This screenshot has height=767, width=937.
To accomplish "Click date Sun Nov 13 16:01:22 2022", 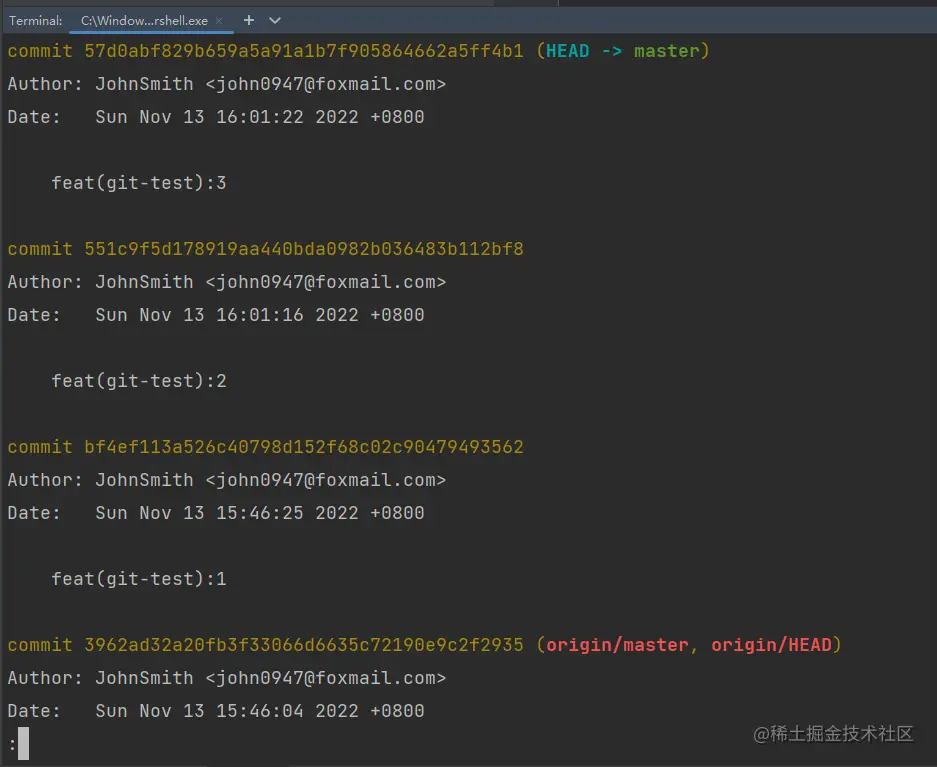I will 227,116.
